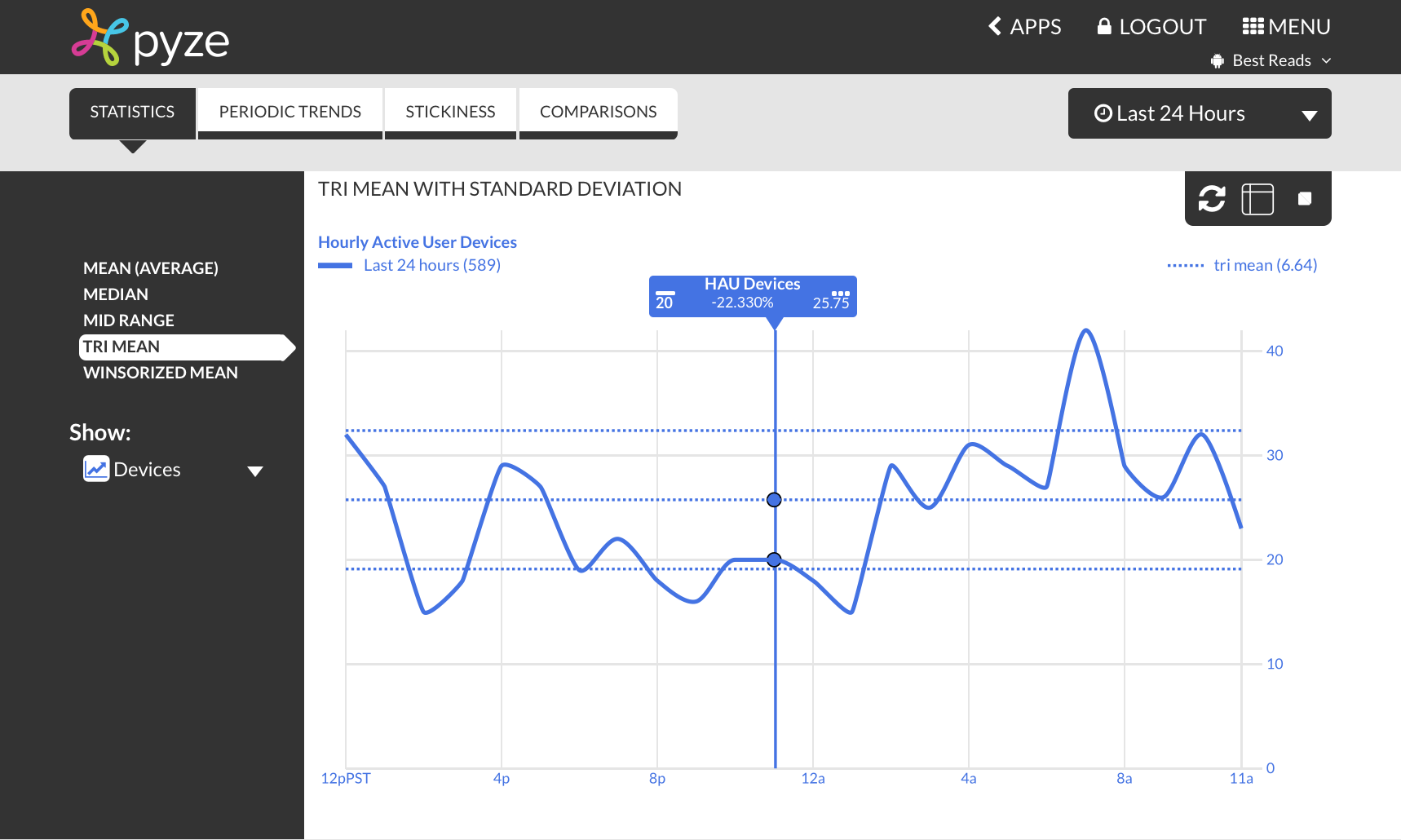Click the grid icon next to MENU
The height and width of the screenshot is (840, 1401).
[1253, 25]
